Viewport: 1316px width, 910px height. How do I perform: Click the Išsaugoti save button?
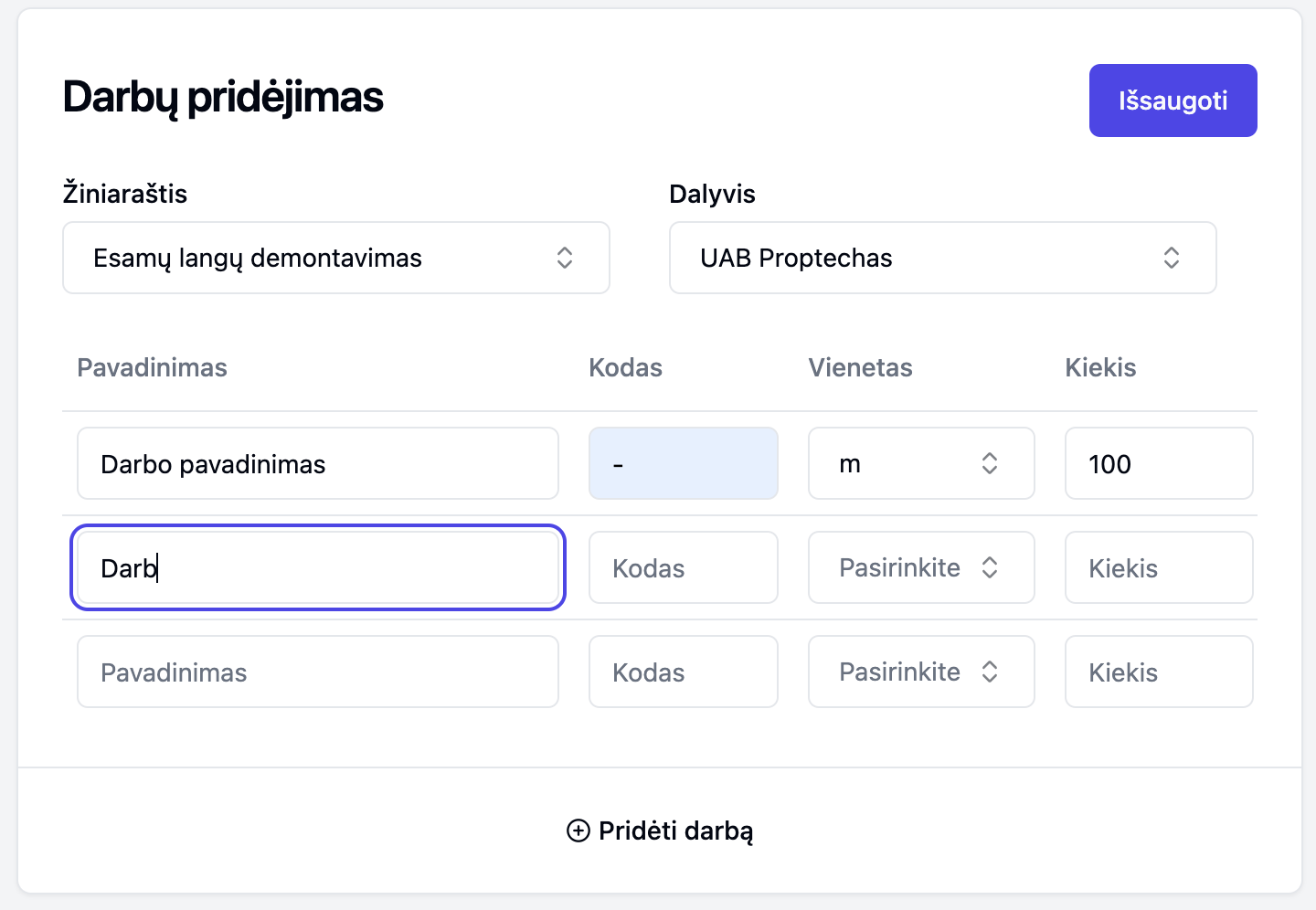coord(1173,101)
